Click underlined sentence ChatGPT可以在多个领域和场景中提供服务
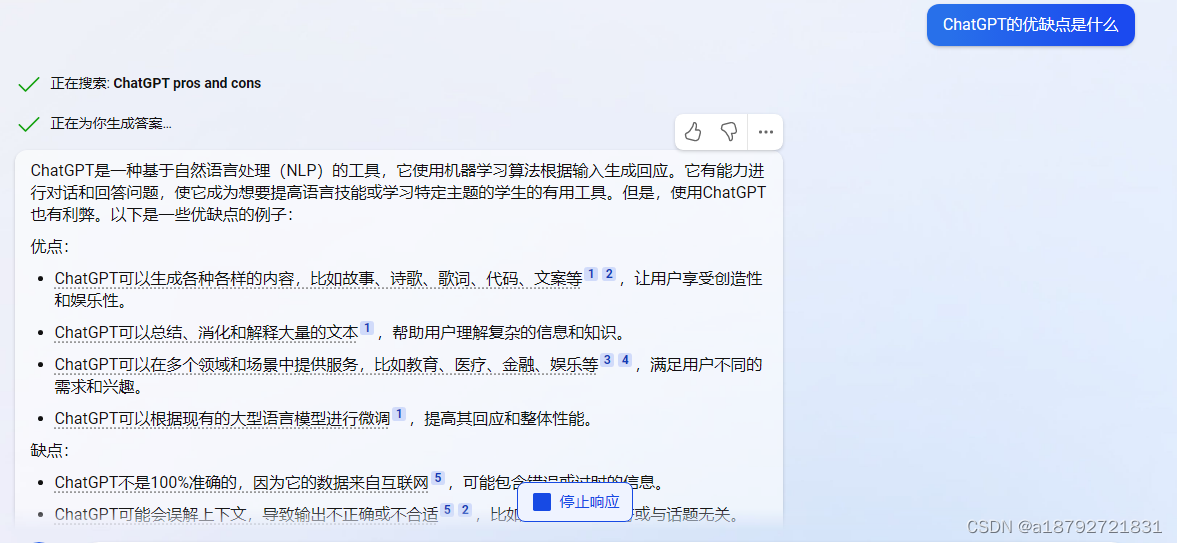Screen dimensions: 1177x543 point(327,365)
